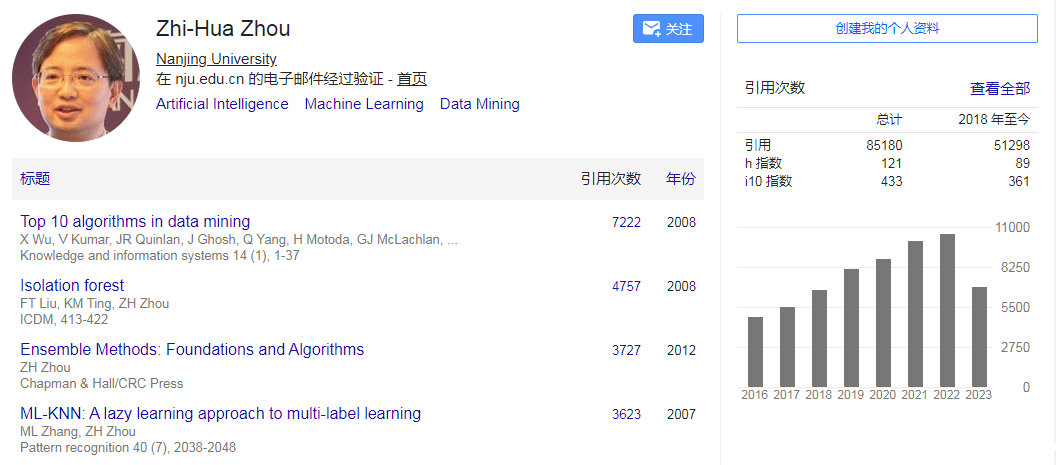View the 7222 citations list
Image resolution: width=1056 pixels, height=465 pixels.
pyautogui.click(x=626, y=222)
